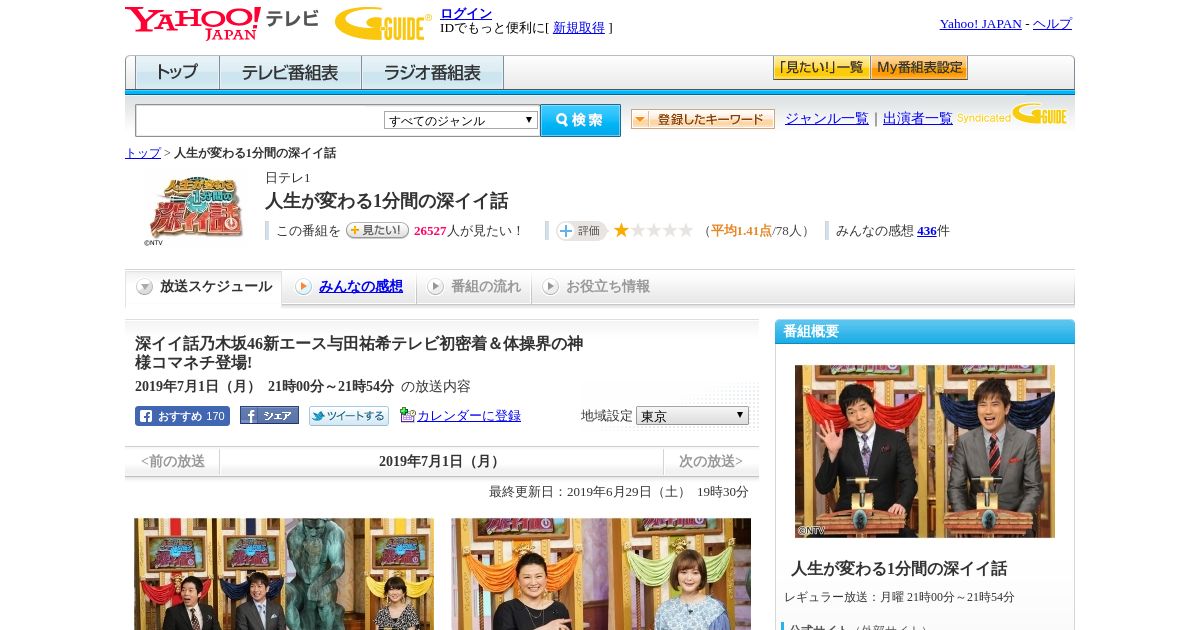
Task: Click the Facebook シェア button
Action: pyautogui.click(x=269, y=416)
